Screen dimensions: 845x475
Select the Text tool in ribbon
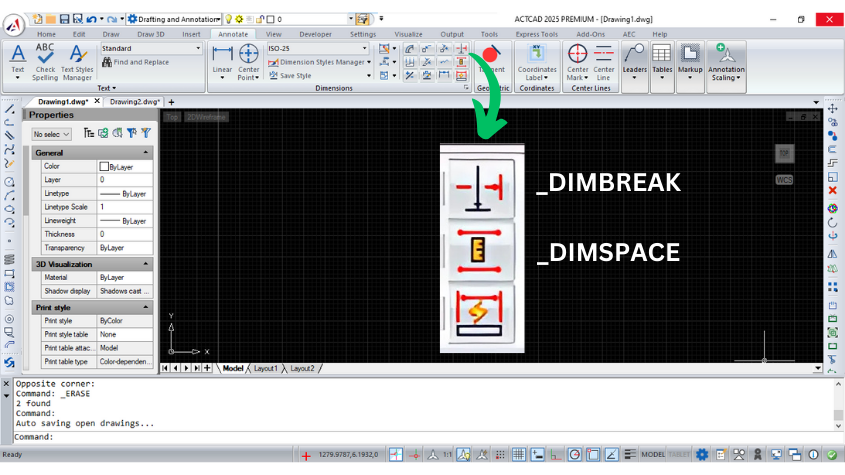point(18,62)
